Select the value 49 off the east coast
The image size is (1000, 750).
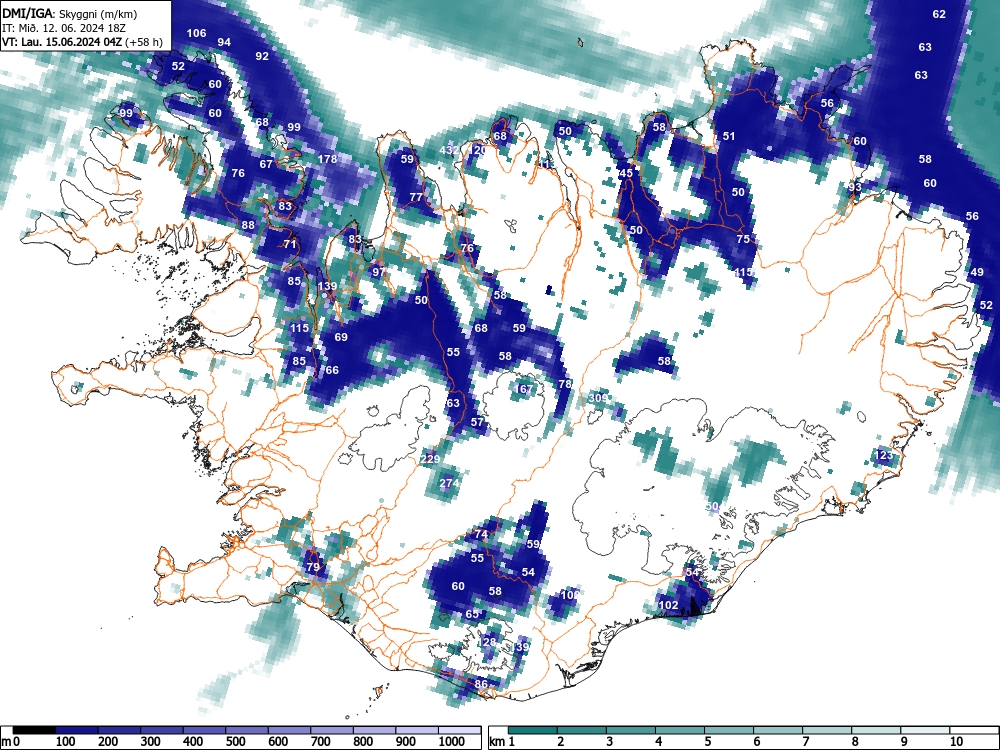976,272
